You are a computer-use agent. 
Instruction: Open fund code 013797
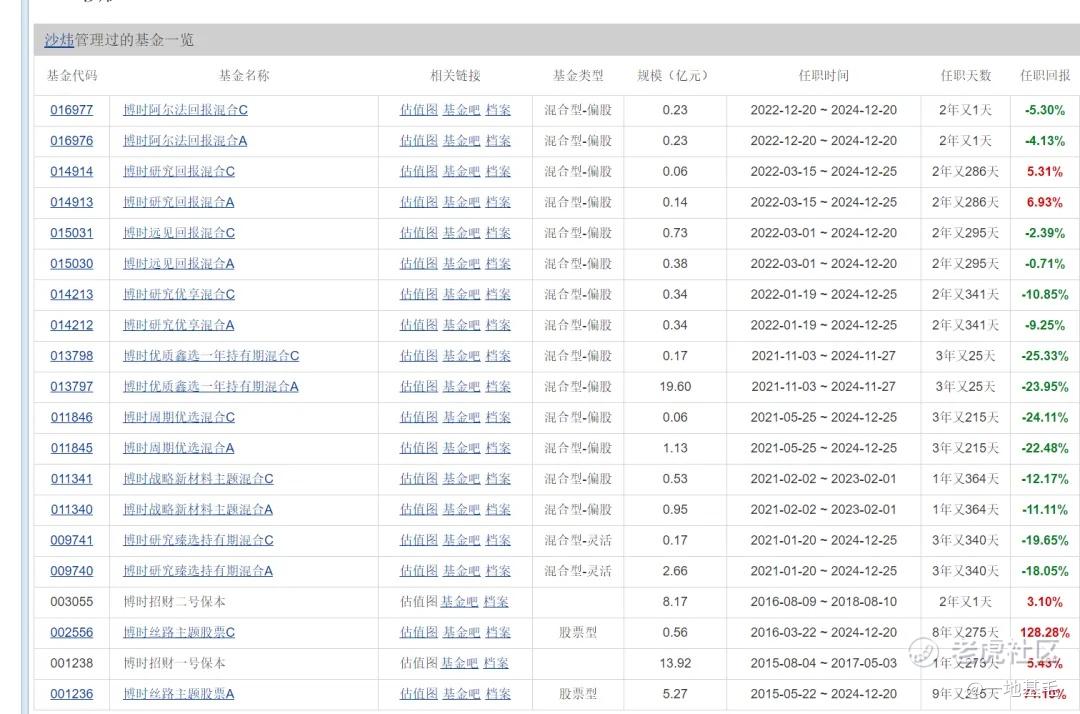pyautogui.click(x=72, y=386)
